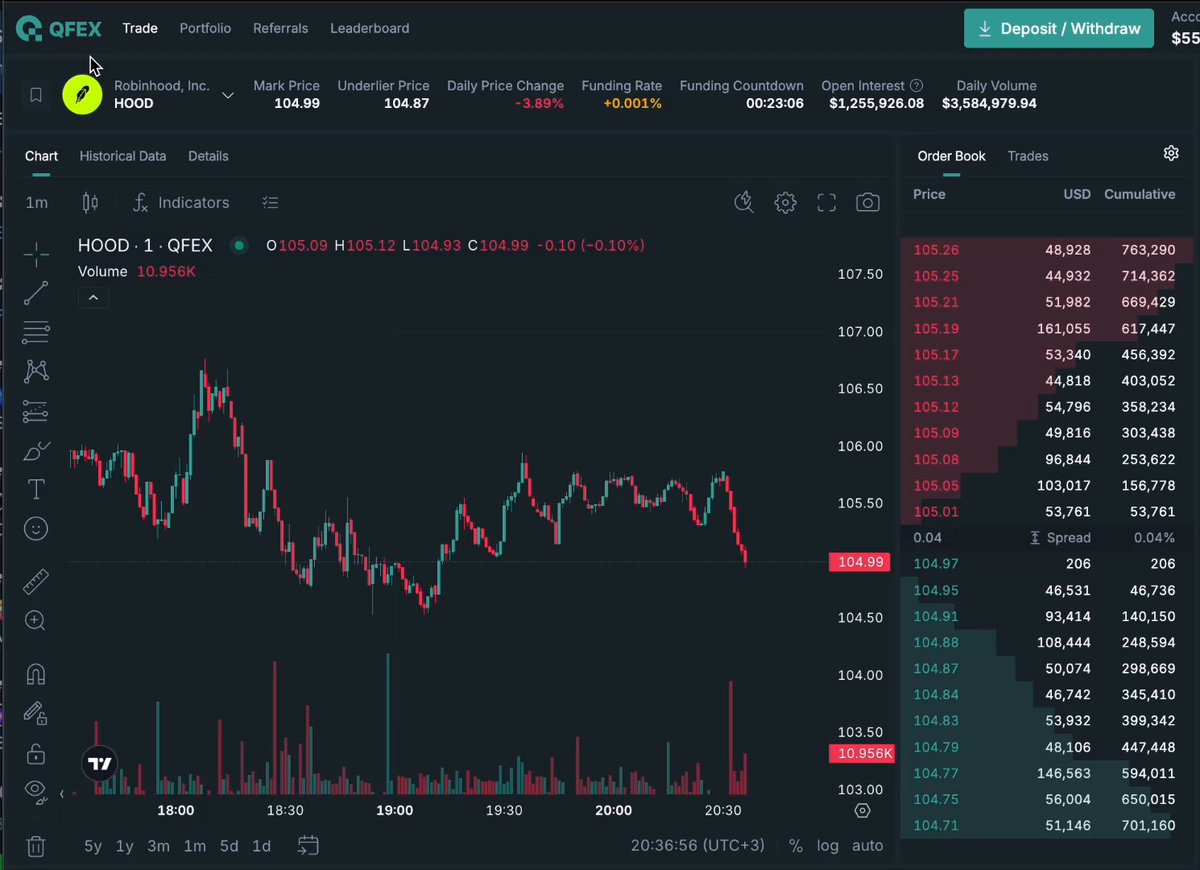Set chart range to 5d

(x=229, y=846)
